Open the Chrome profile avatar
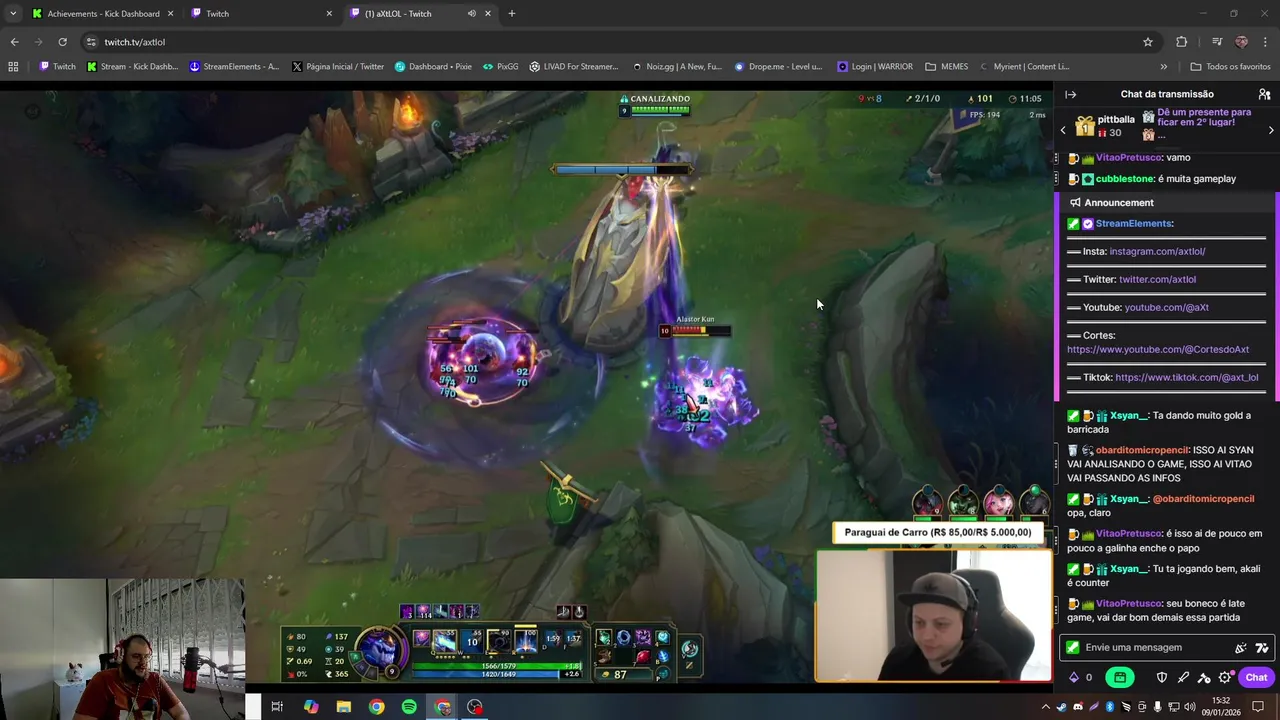 pos(1242,42)
